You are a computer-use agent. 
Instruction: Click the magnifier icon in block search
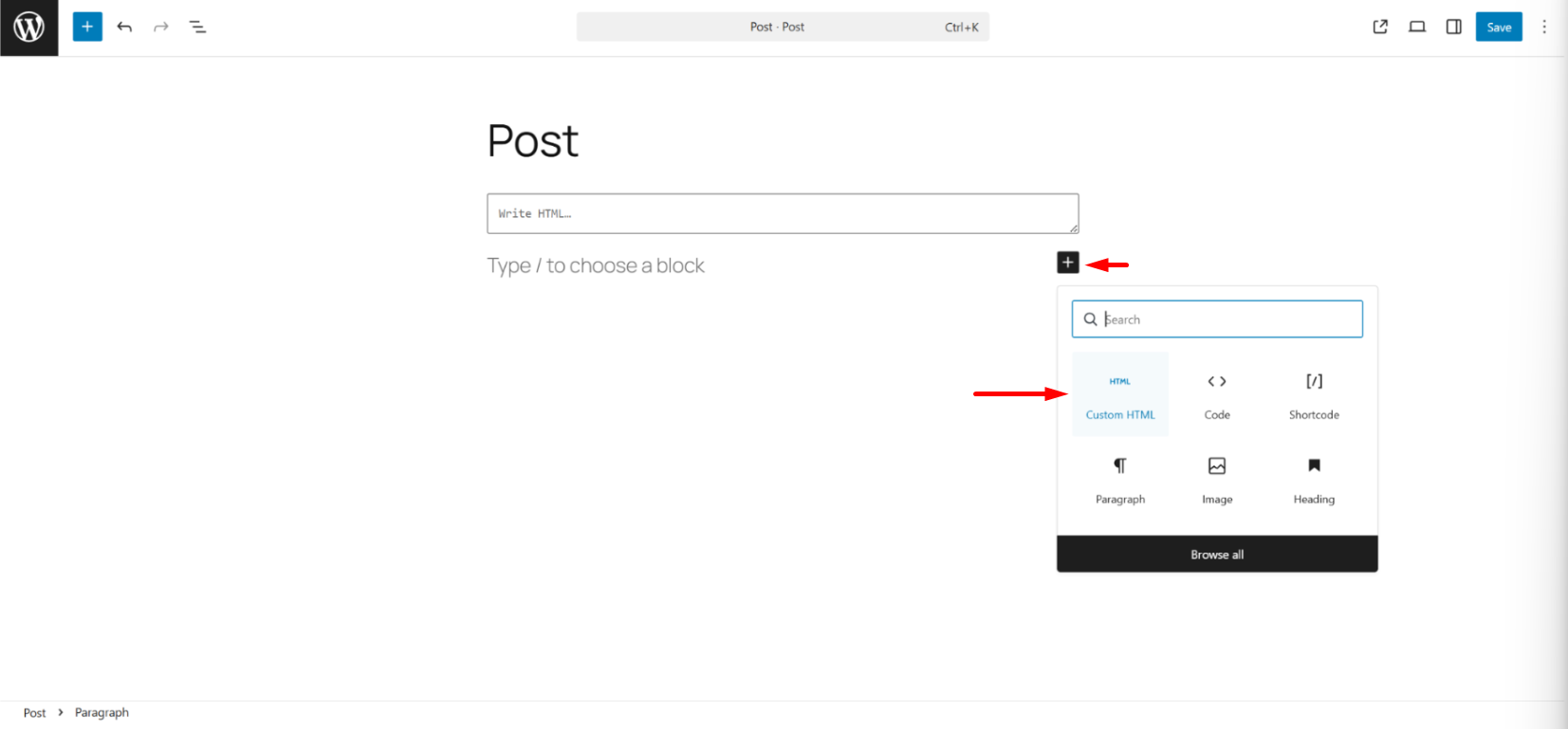(x=1091, y=319)
